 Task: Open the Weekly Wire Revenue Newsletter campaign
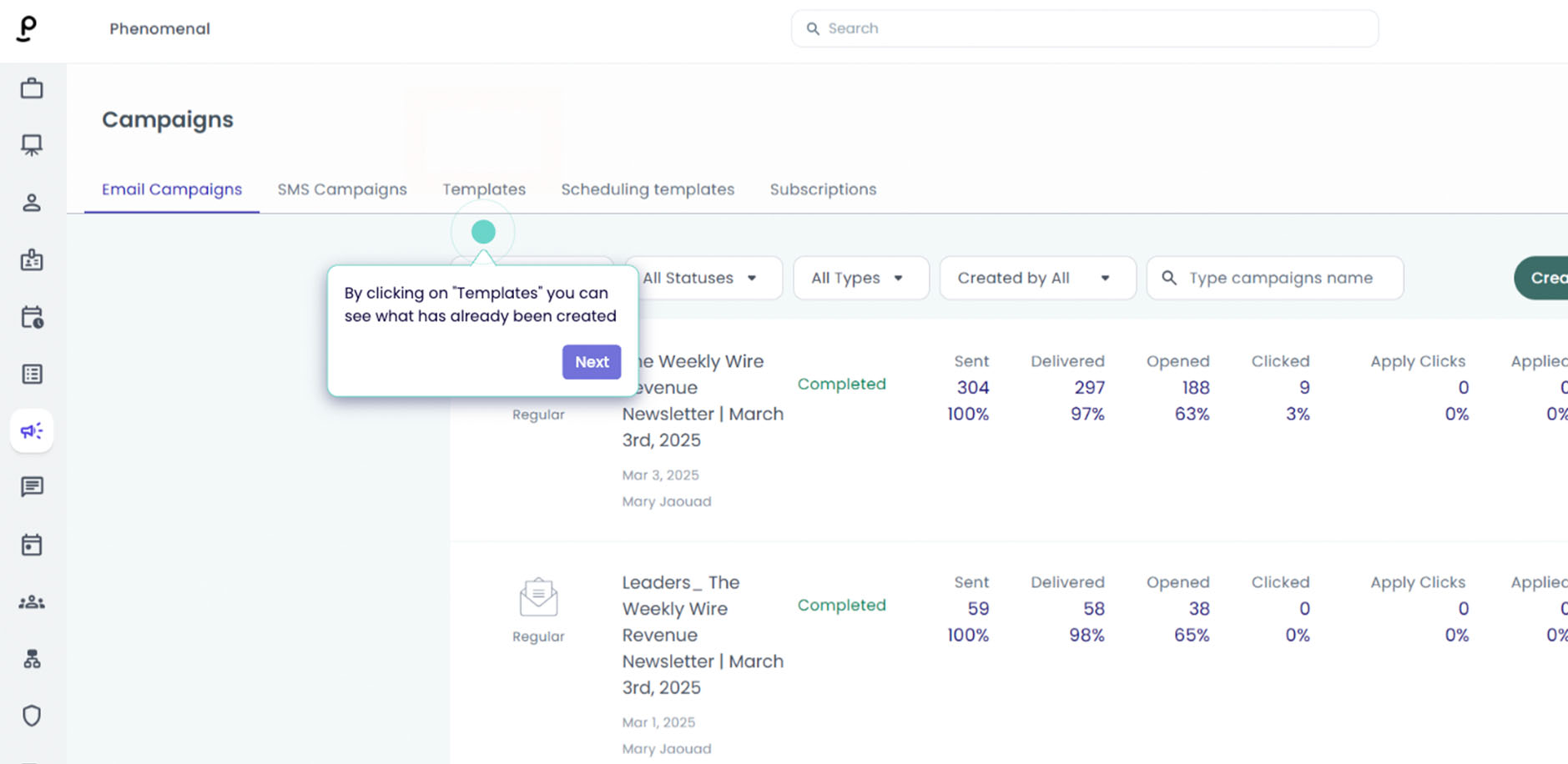pyautogui.click(x=703, y=400)
